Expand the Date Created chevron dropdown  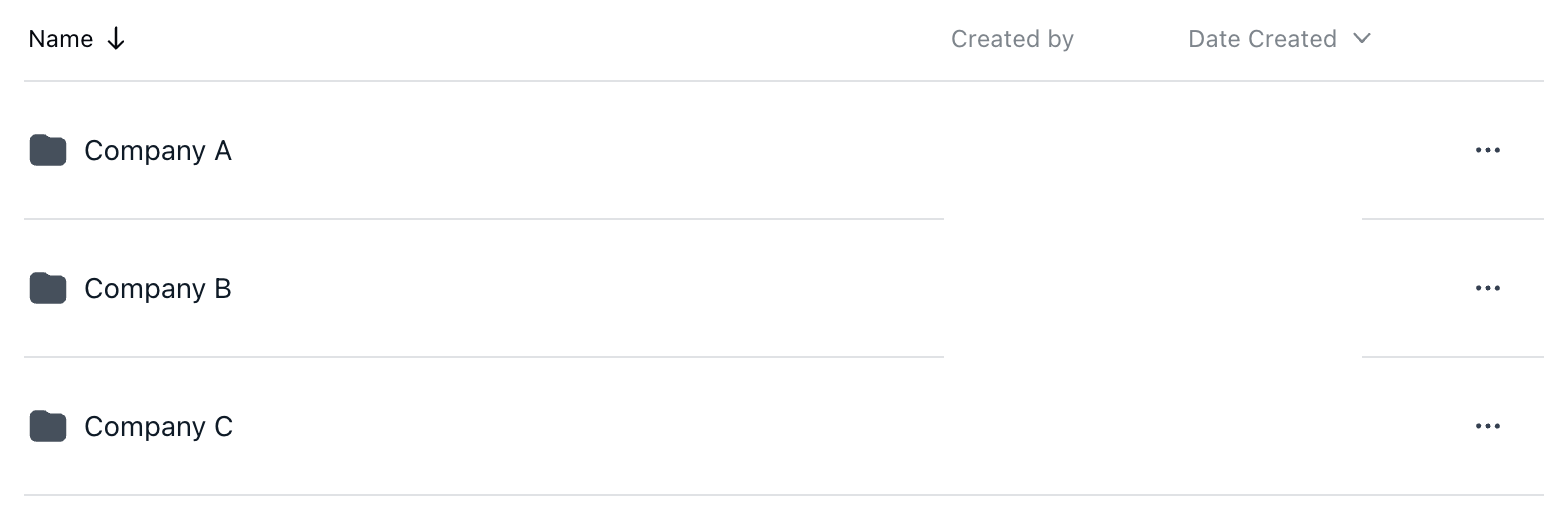click(1361, 39)
